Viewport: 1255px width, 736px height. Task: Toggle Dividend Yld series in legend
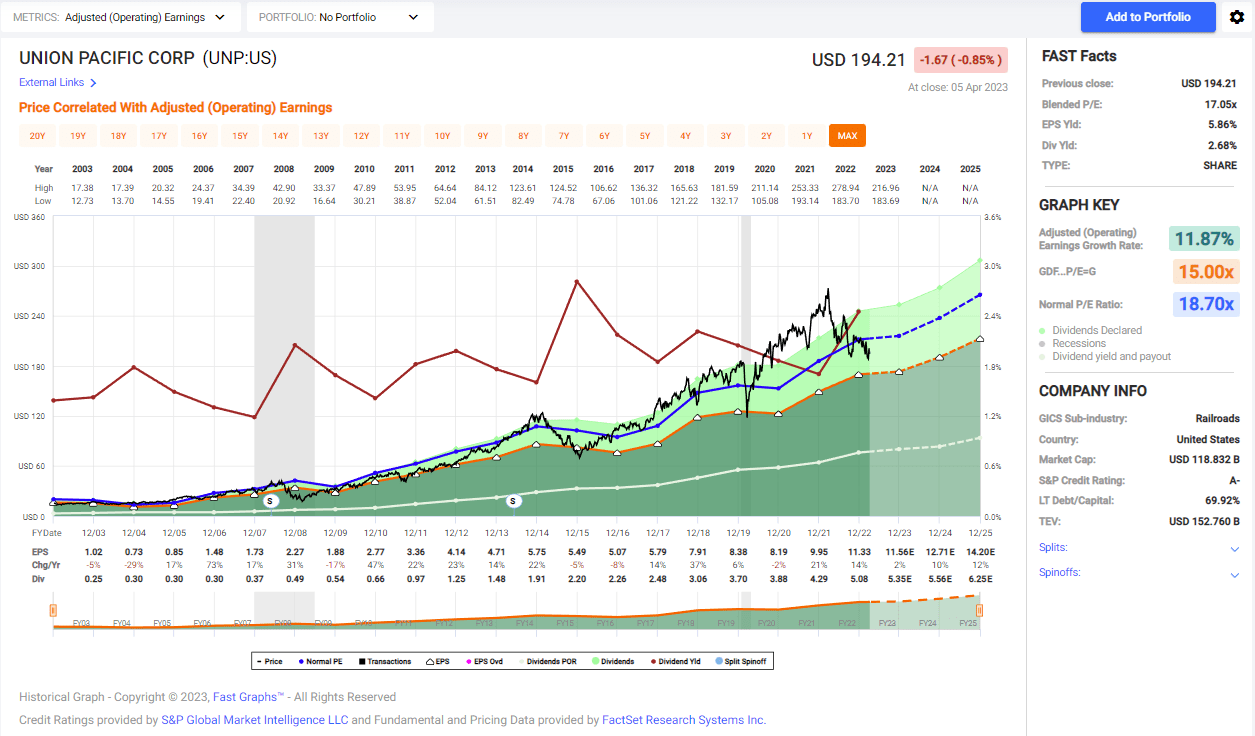pyautogui.click(x=675, y=661)
